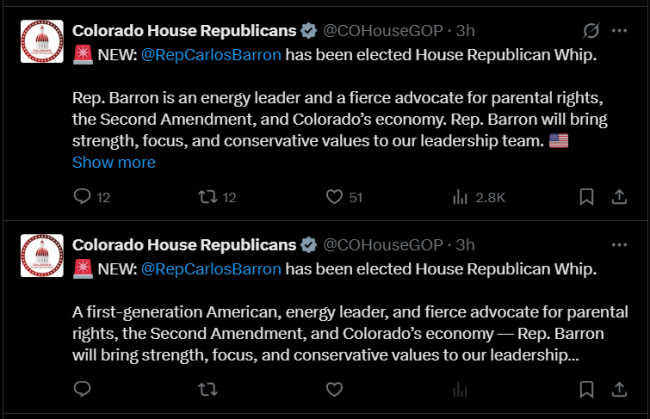Open the second tweet's more options menu

tap(620, 244)
